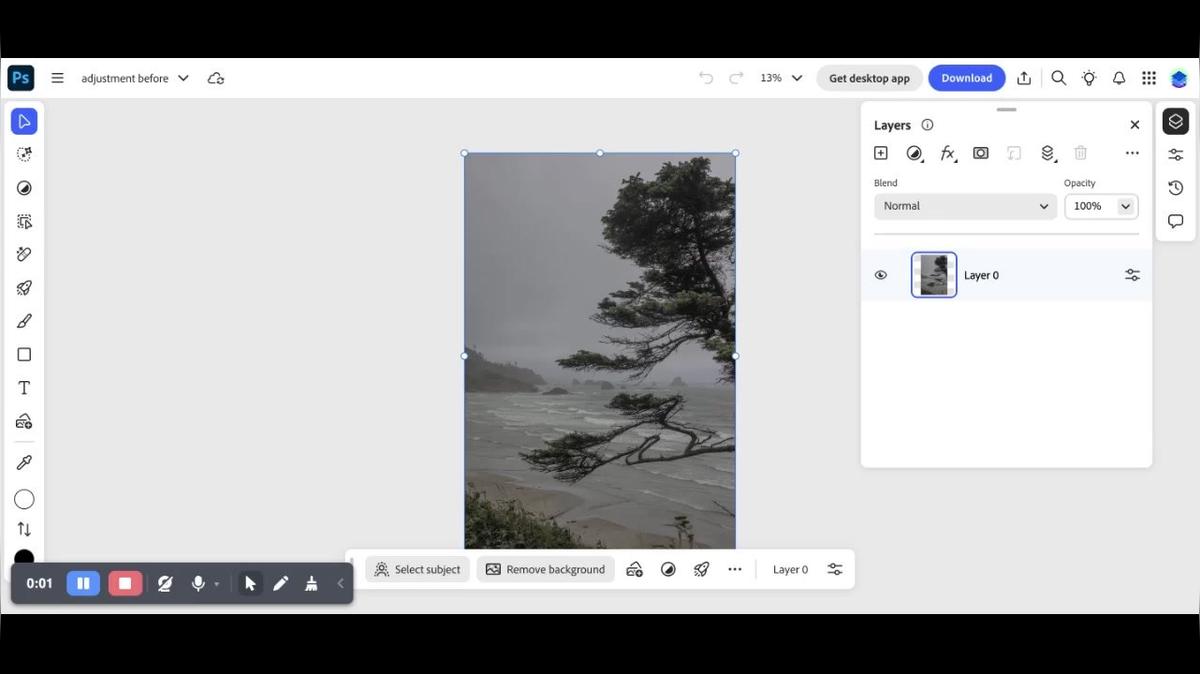
Task: Open the 13% zoom level dropdown
Action: [x=781, y=78]
